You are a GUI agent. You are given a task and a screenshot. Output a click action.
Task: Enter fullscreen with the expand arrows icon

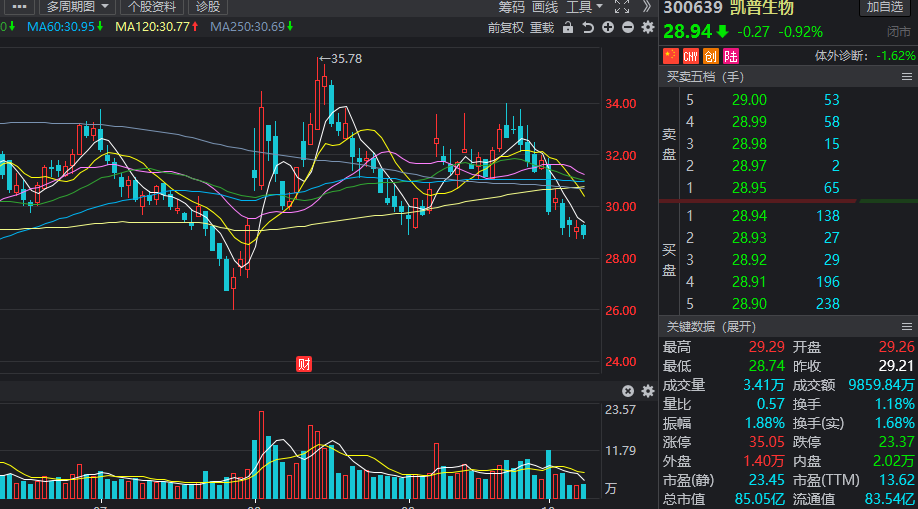pos(622,6)
